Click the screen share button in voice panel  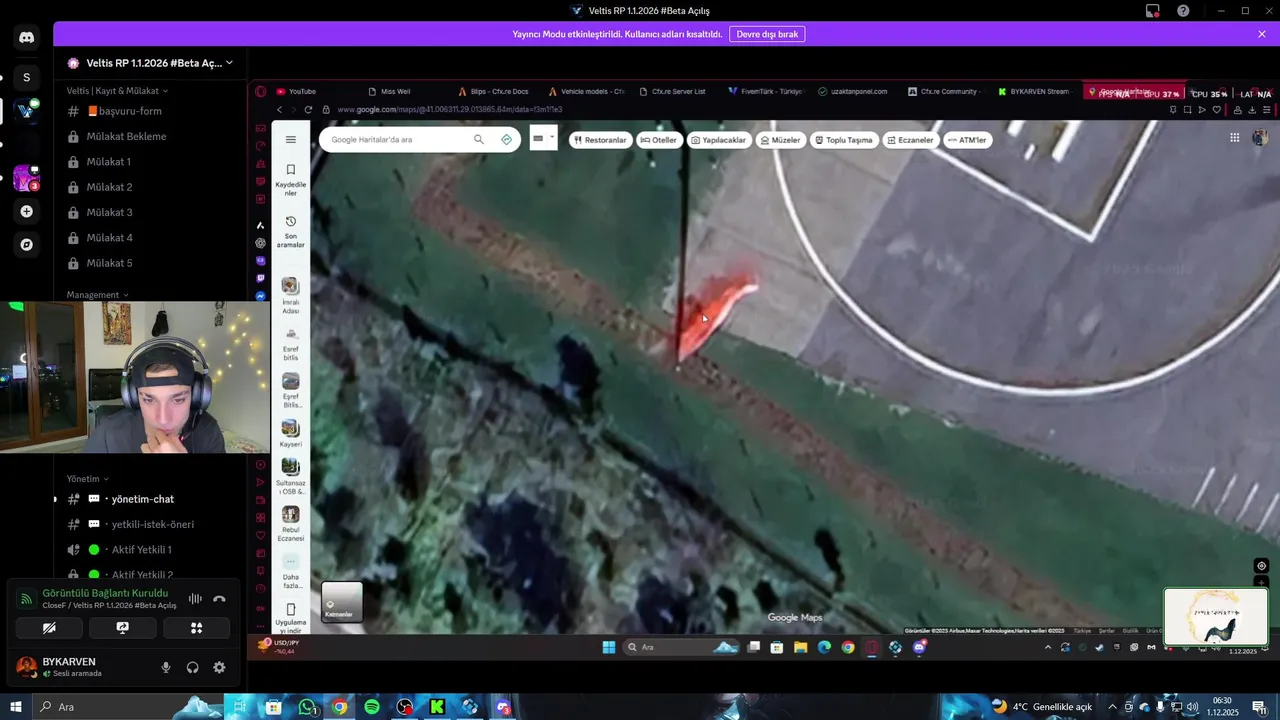122,628
